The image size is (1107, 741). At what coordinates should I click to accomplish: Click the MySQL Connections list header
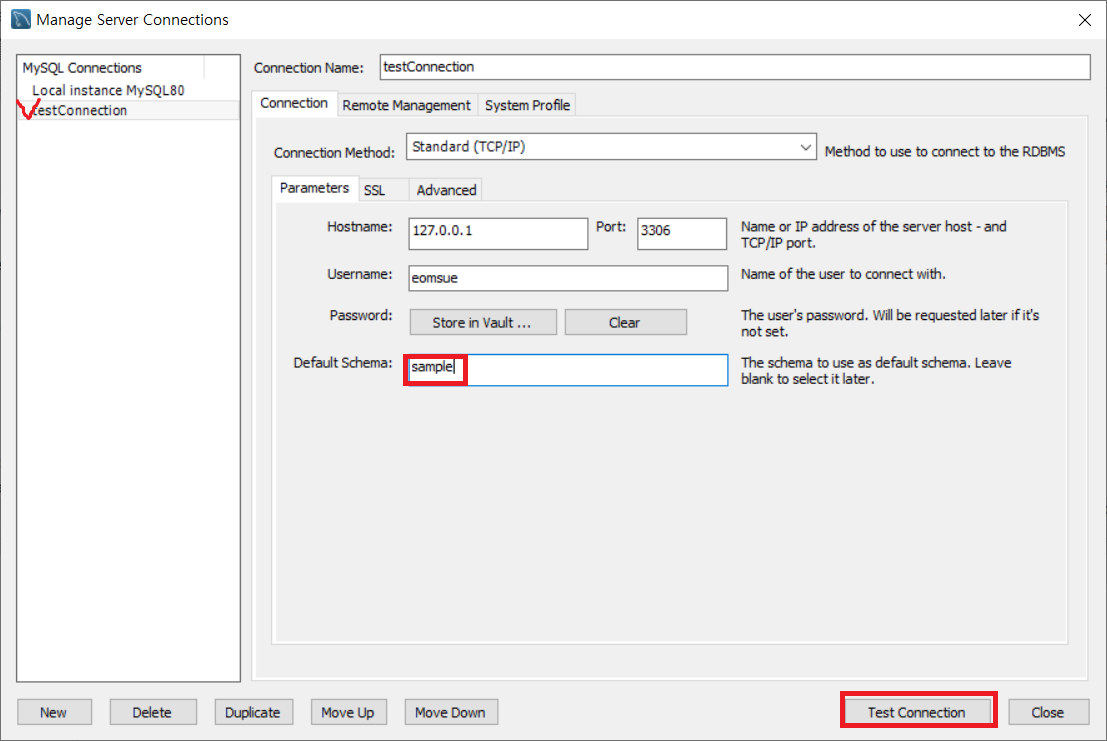coord(111,68)
